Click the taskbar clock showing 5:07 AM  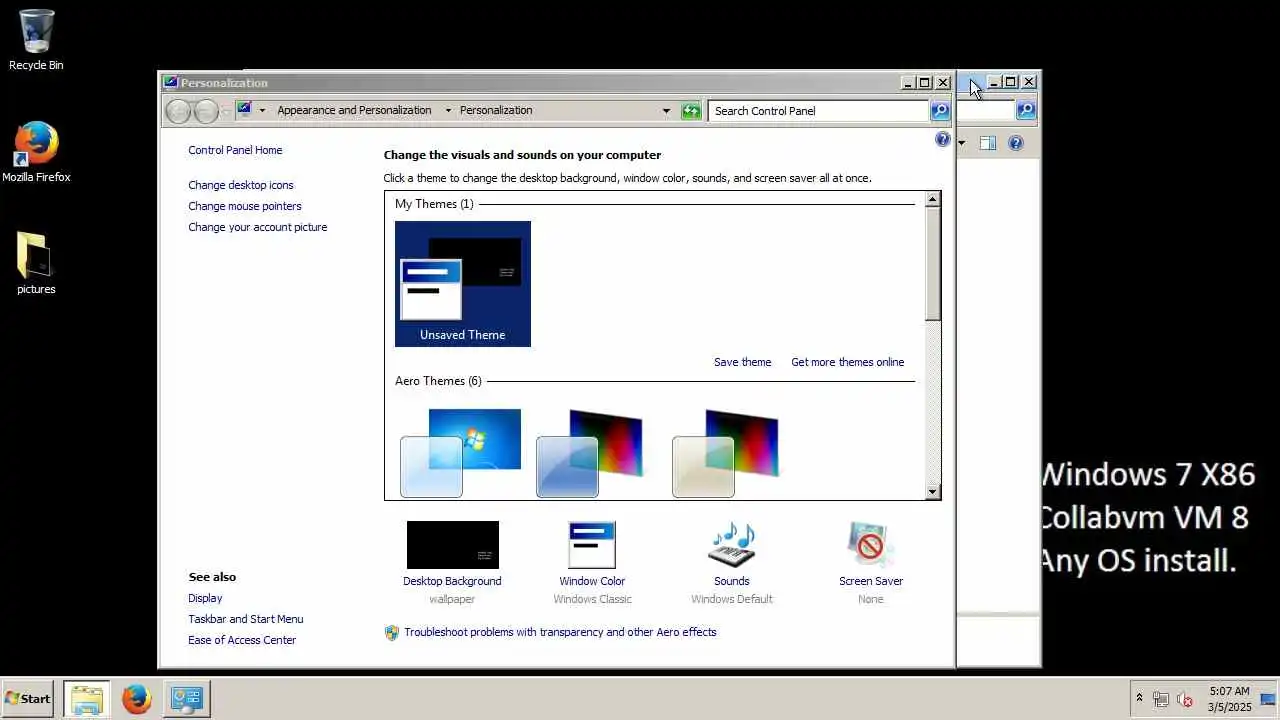click(x=1229, y=699)
